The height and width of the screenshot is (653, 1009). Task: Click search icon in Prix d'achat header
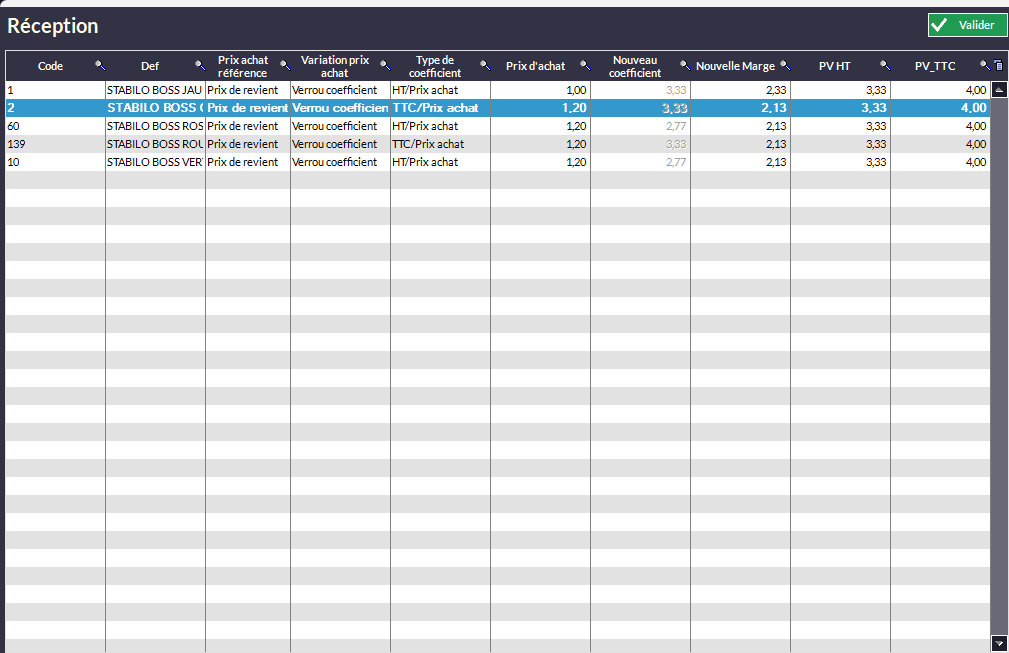click(x=584, y=65)
